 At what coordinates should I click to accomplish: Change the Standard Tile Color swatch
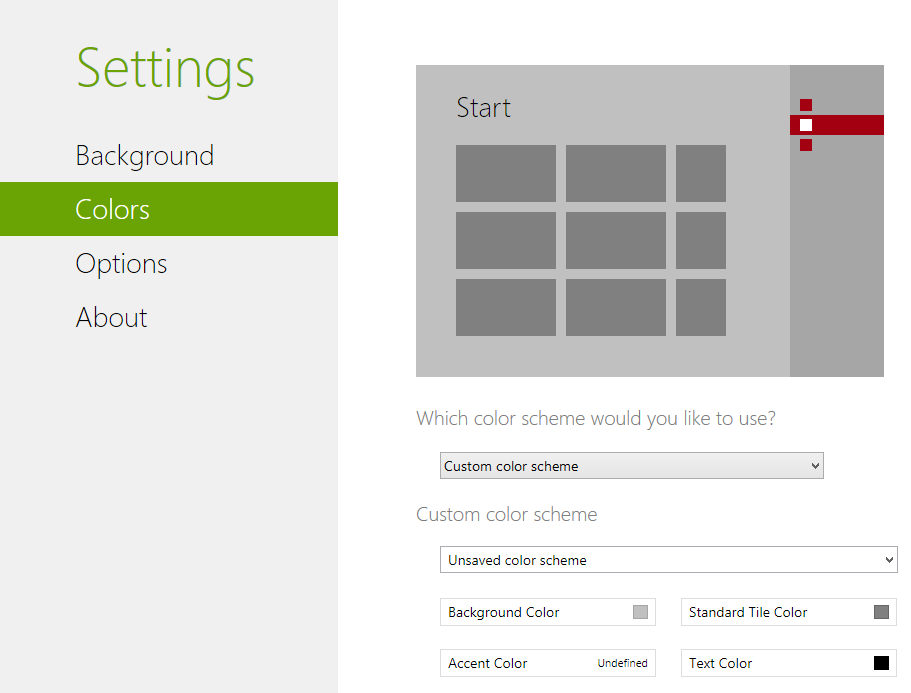[x=879, y=611]
